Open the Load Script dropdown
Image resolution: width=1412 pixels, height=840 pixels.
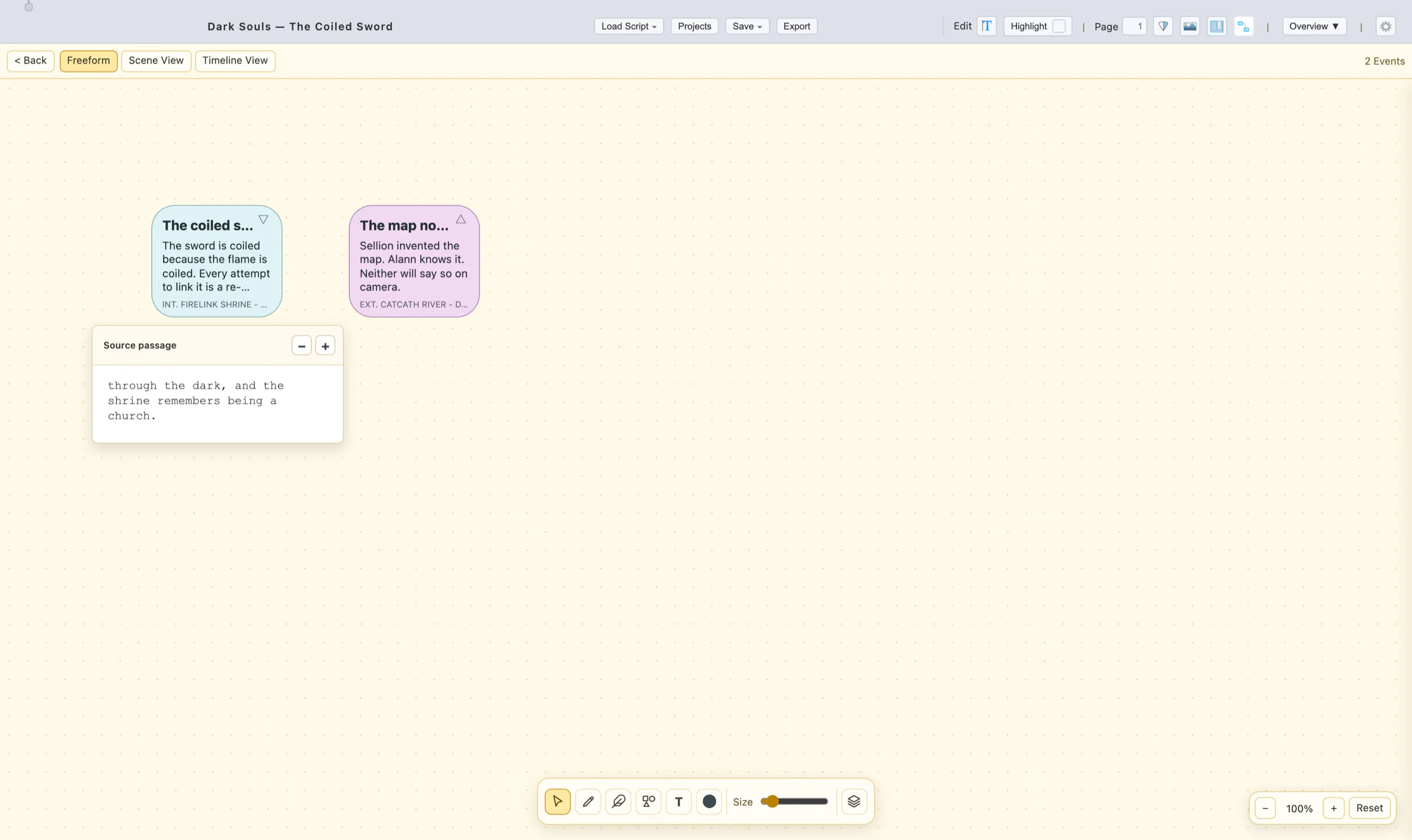[629, 26]
